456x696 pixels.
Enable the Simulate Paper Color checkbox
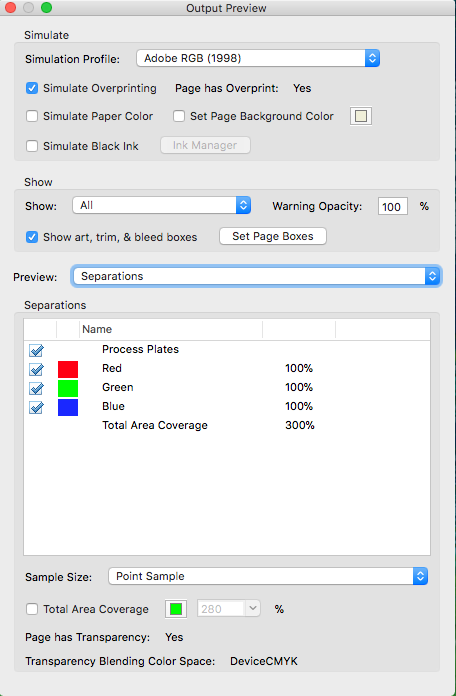32,116
